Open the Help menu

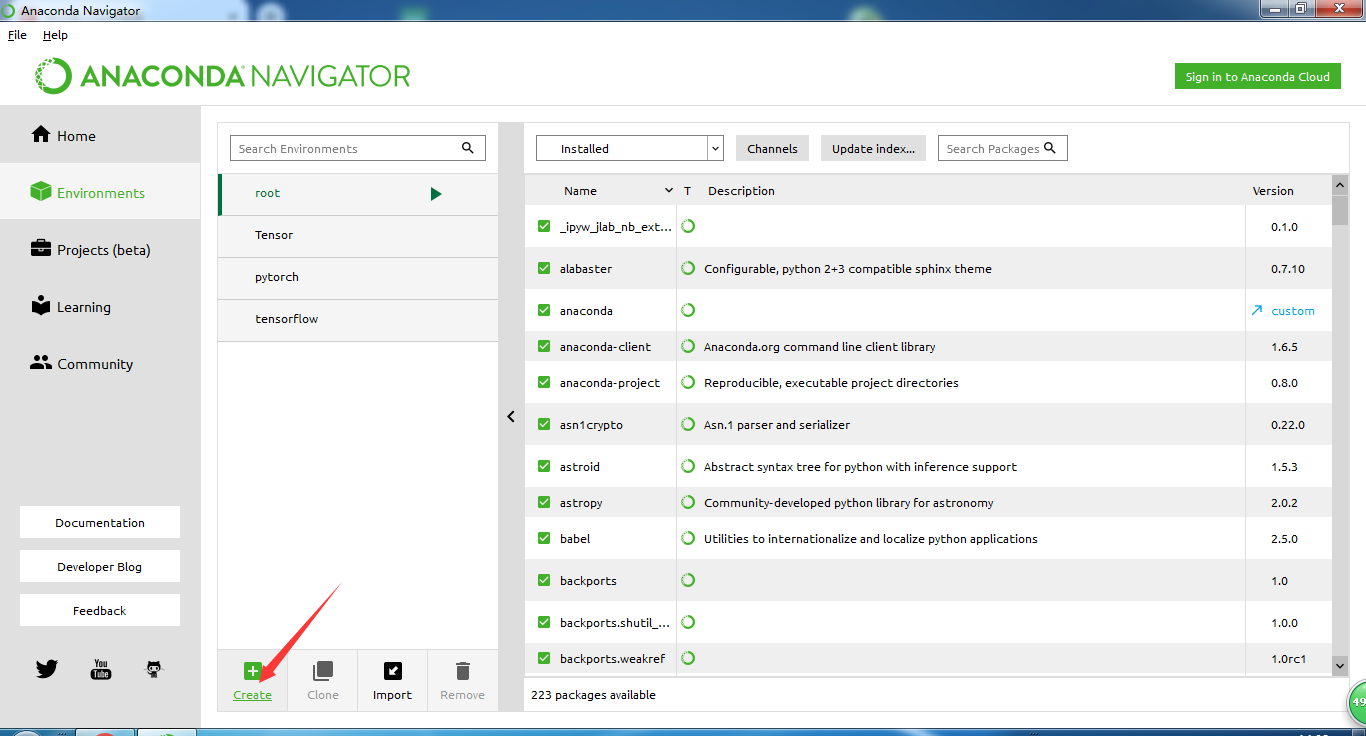tap(55, 34)
